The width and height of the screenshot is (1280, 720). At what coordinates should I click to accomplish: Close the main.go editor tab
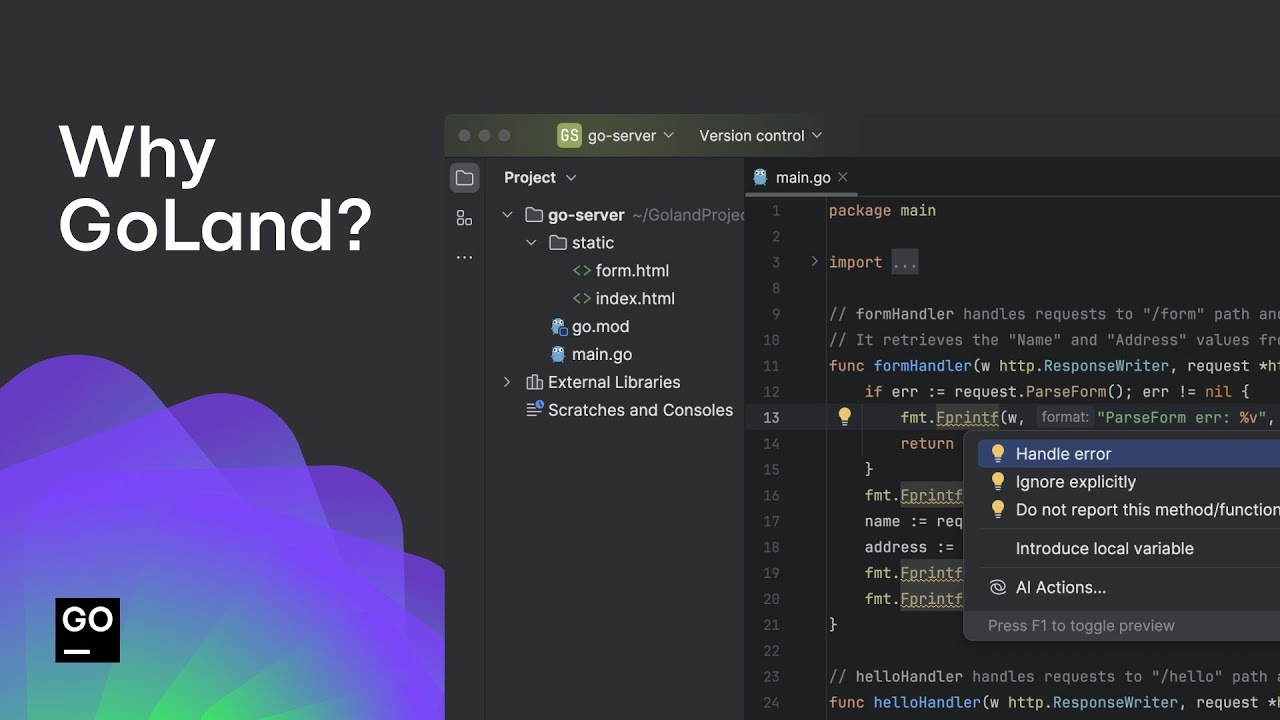(x=843, y=178)
